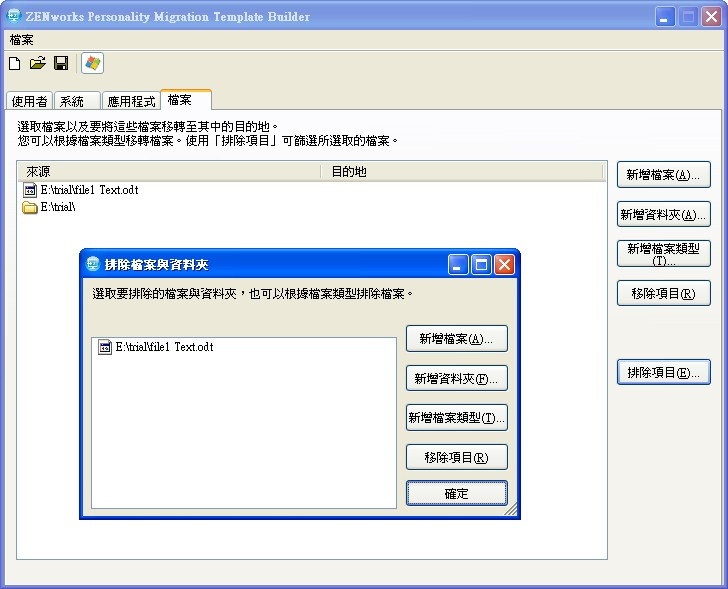Click the Windows logo toolbar icon
Viewport: 728px width, 589px height.
click(x=92, y=63)
